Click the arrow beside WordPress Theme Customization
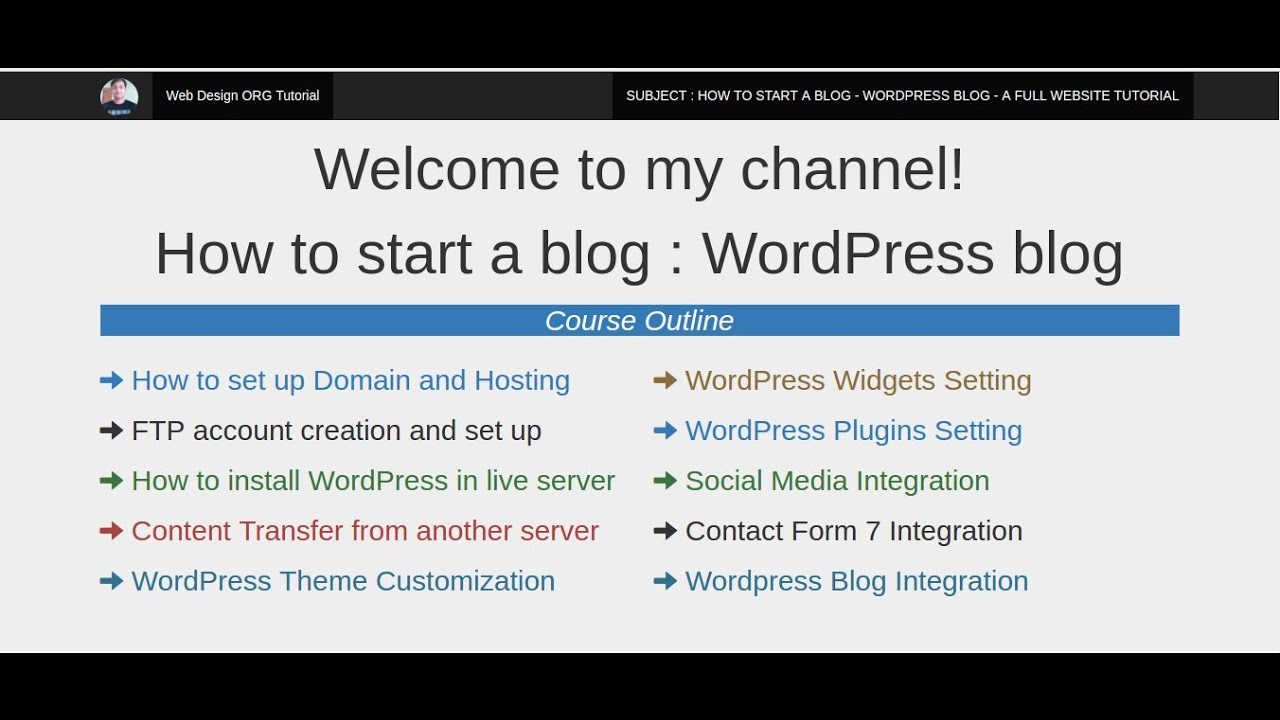Viewport: 1280px width, 720px height. 111,581
